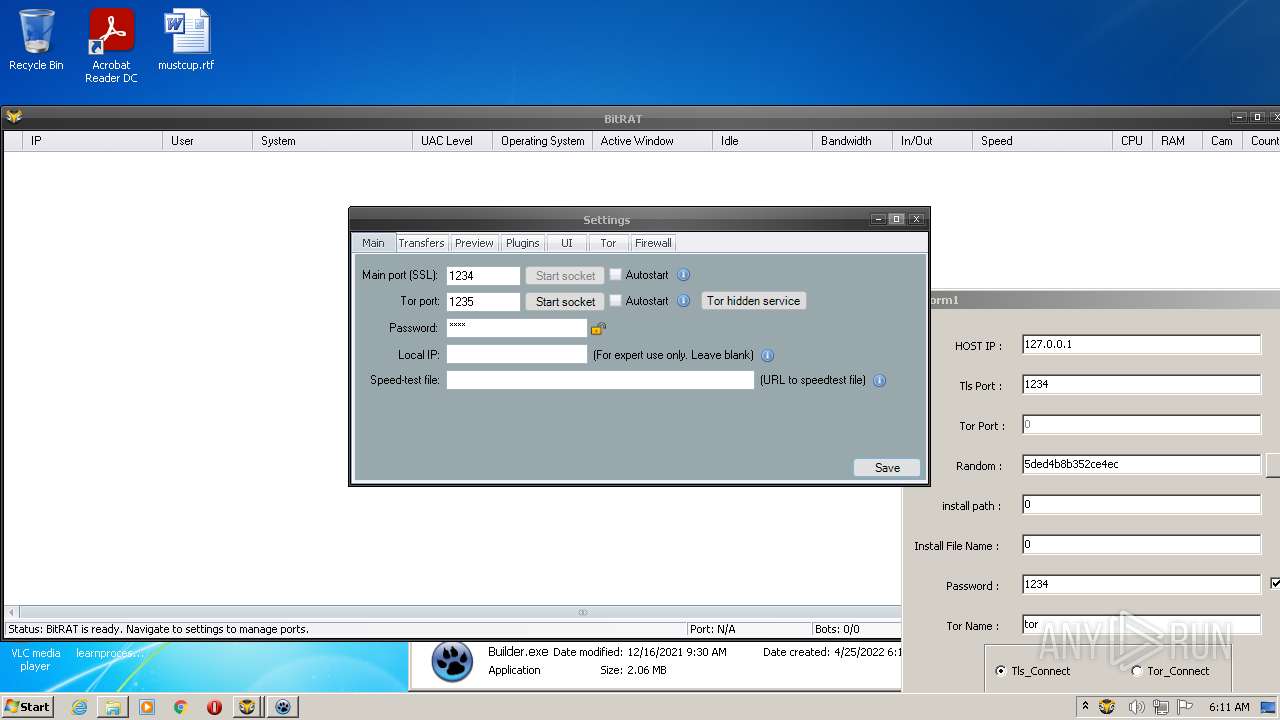Image resolution: width=1280 pixels, height=720 pixels.
Task: Click the install path field in Form1
Action: click(1141, 505)
